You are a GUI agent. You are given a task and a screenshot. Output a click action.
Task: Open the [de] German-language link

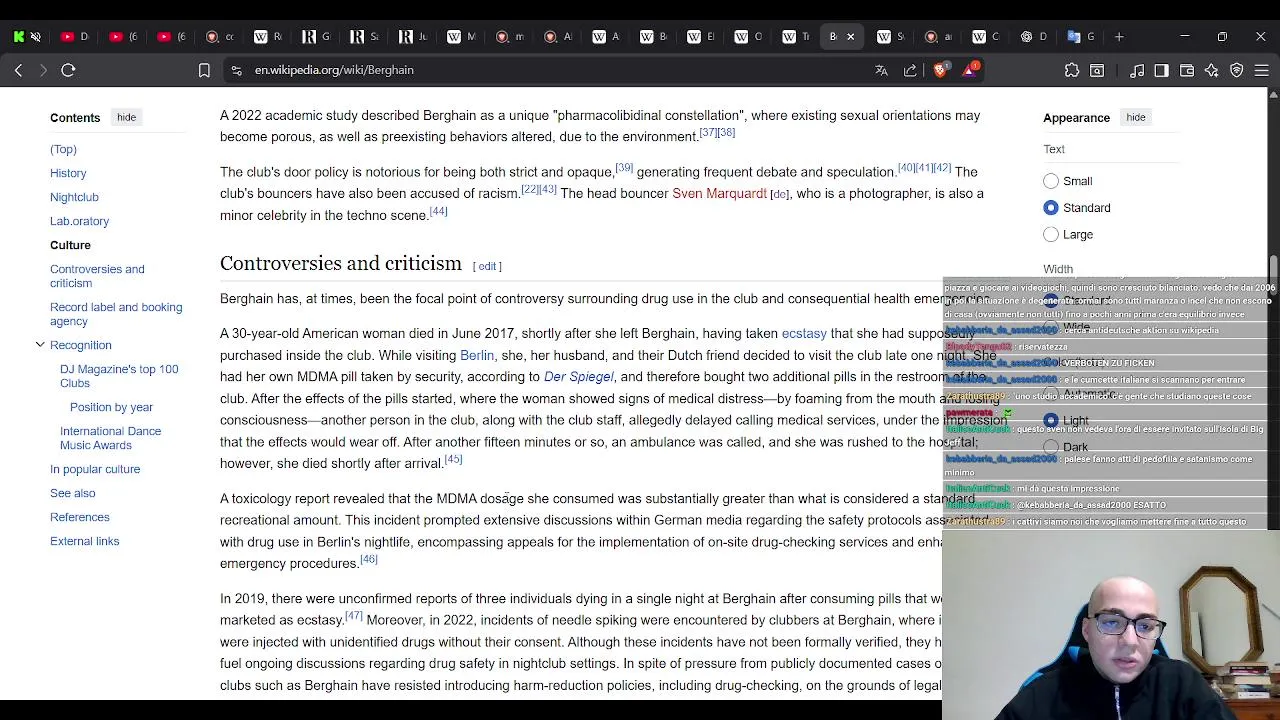point(779,194)
